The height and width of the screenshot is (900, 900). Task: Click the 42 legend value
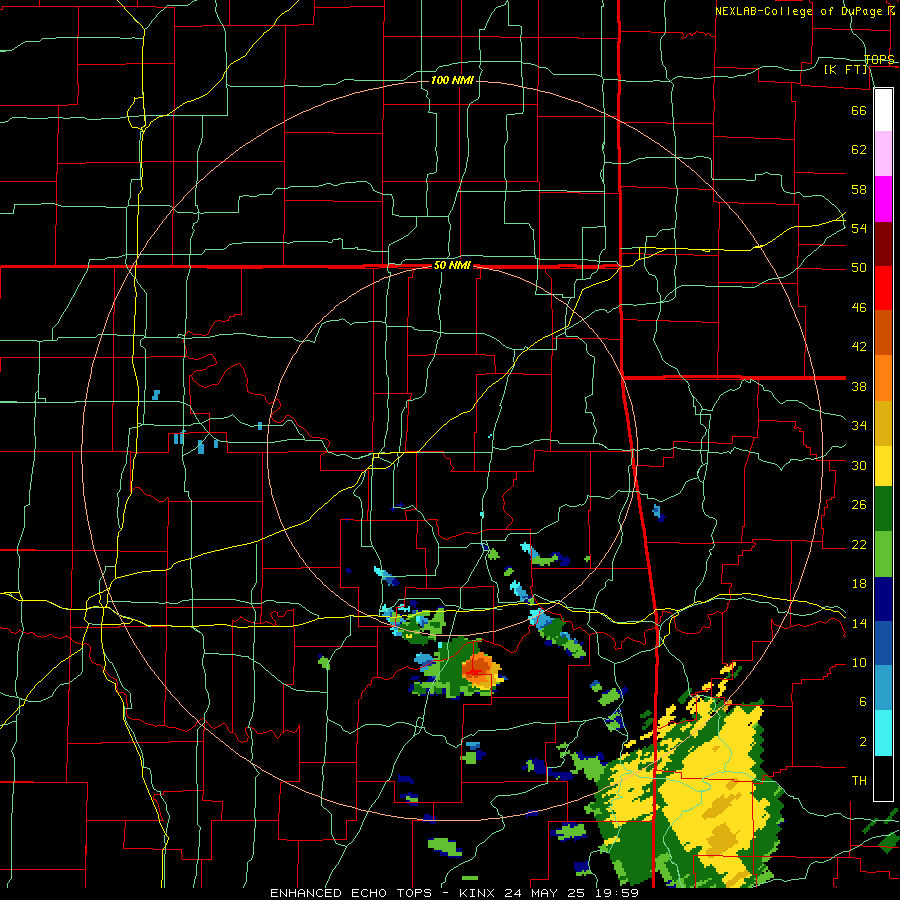(859, 347)
